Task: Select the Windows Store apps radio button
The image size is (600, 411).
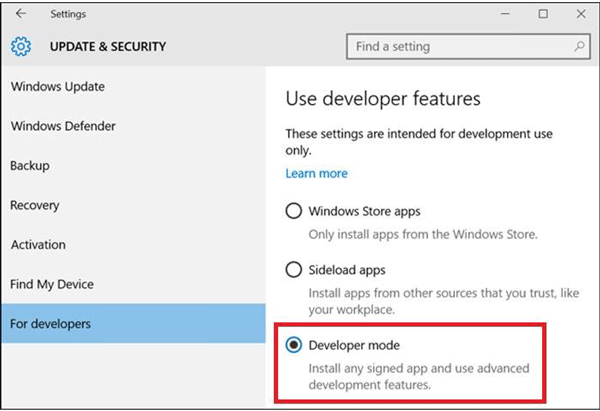Action: click(293, 211)
